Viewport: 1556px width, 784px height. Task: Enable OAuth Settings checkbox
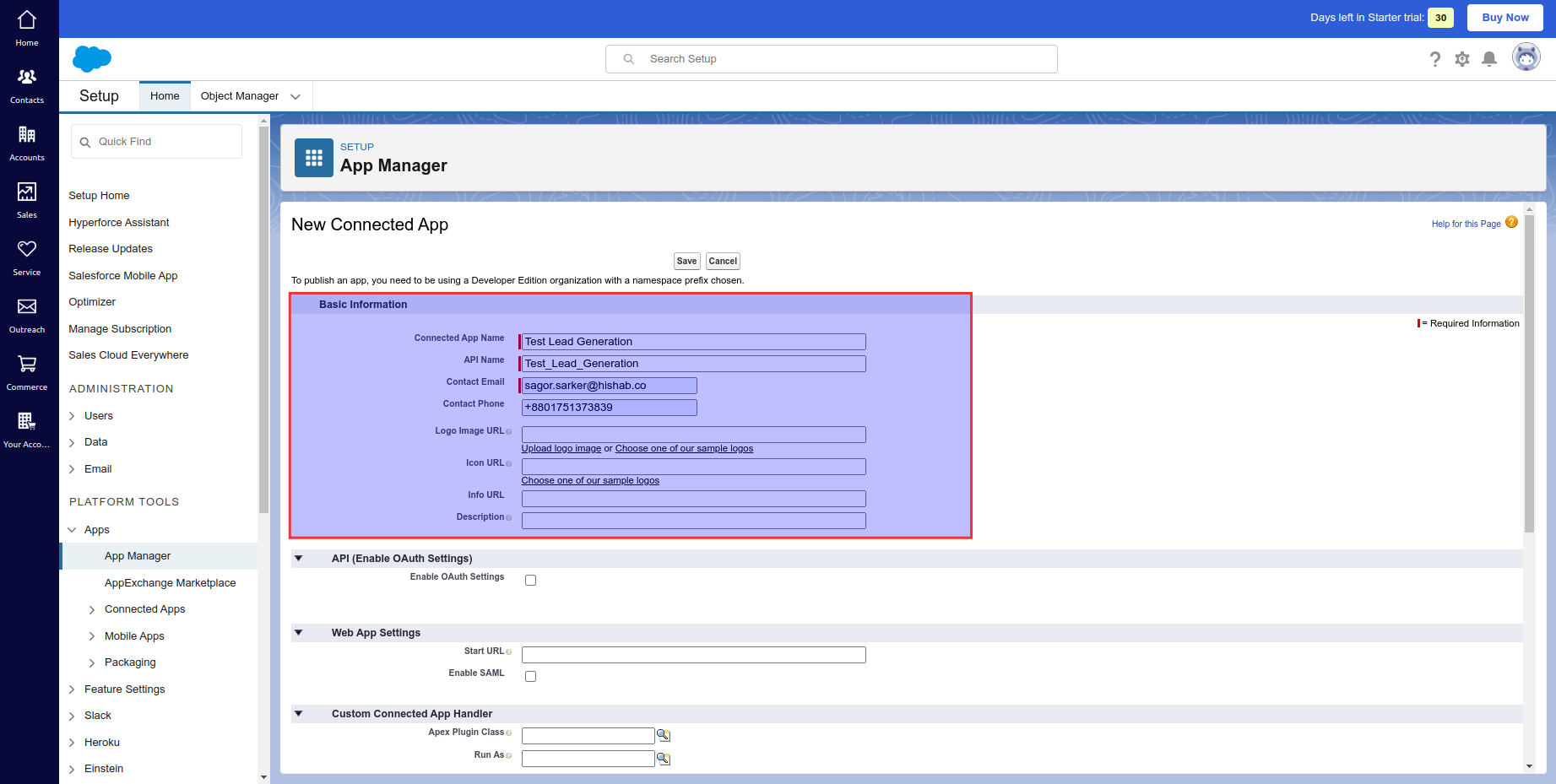(530, 580)
